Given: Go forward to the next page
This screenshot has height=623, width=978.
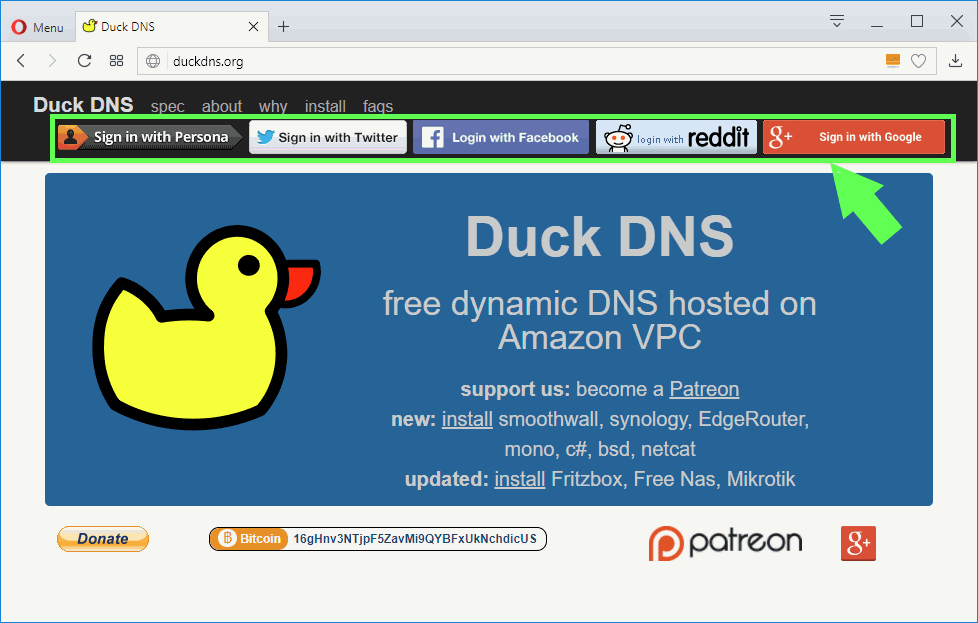Looking at the screenshot, I should click(52, 60).
